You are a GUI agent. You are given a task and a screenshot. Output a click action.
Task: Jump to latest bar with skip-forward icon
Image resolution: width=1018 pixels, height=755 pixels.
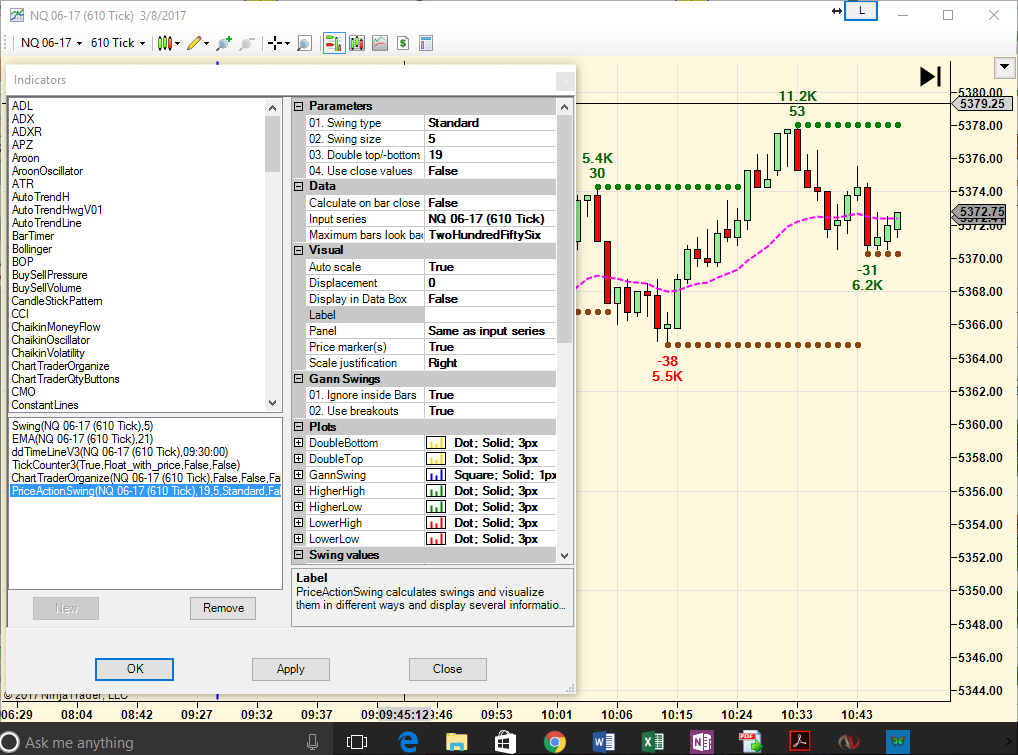pos(930,77)
